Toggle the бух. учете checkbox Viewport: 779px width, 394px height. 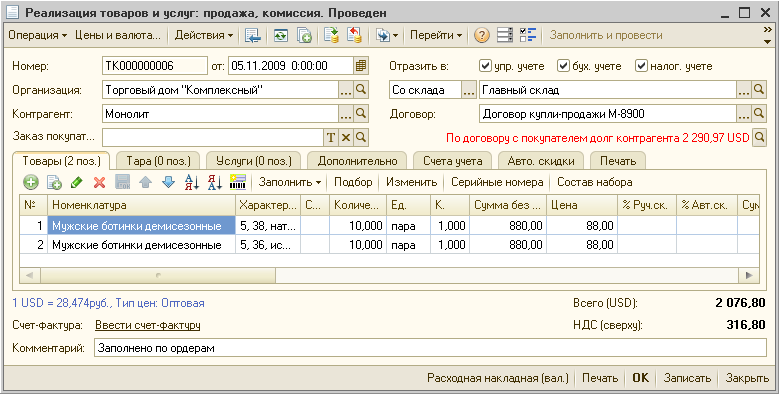563,66
